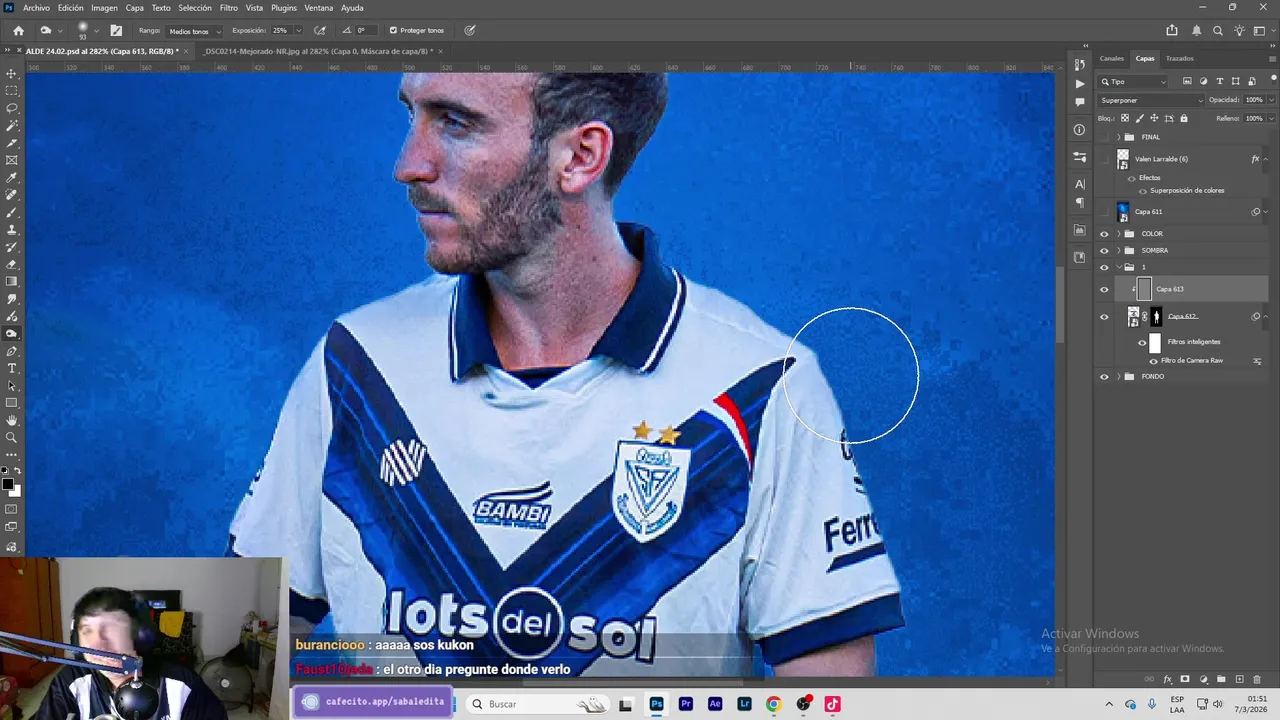1280x720 pixels.
Task: Open the Opacidad slider dropdown
Action: point(1271,100)
